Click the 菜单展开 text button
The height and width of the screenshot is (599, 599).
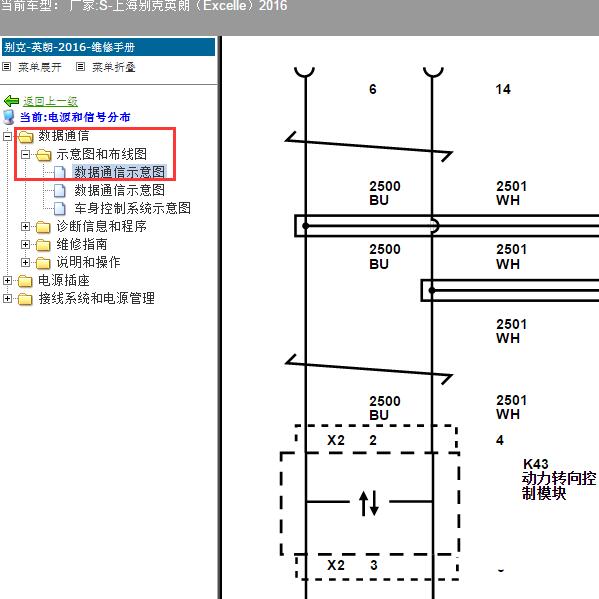pyautogui.click(x=40, y=67)
